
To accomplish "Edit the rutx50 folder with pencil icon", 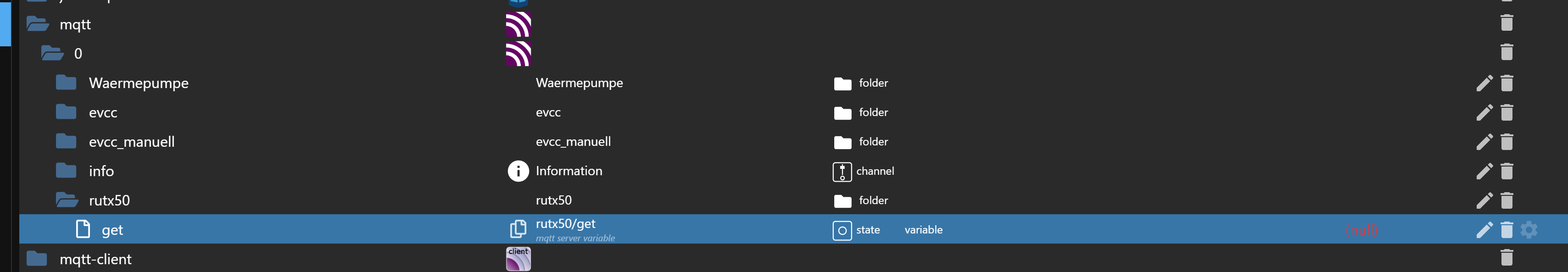I will 1484,201.
